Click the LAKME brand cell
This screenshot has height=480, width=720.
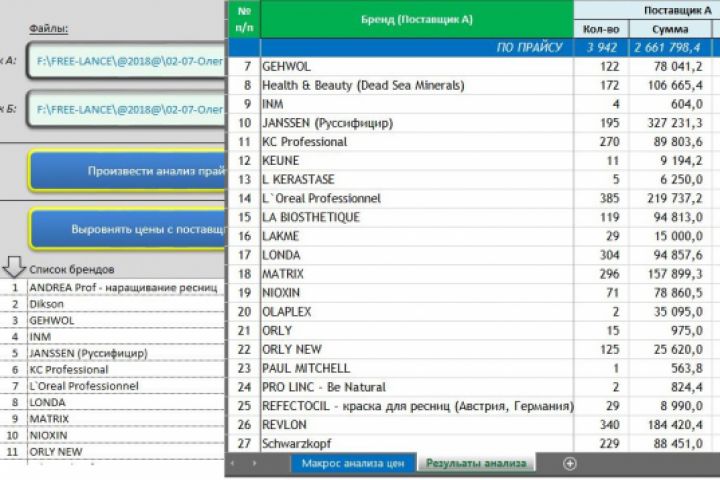pyautogui.click(x=417, y=236)
